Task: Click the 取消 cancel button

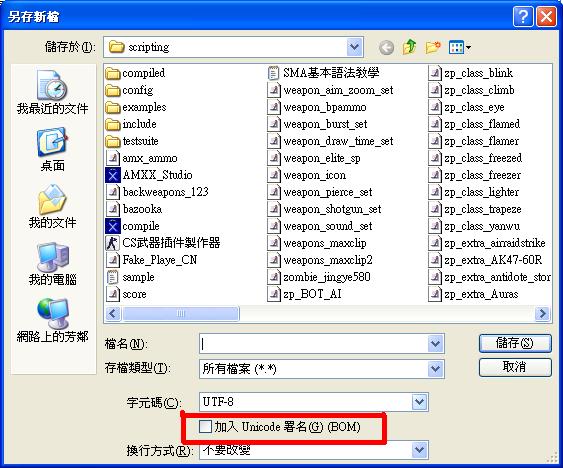Action: click(x=515, y=367)
